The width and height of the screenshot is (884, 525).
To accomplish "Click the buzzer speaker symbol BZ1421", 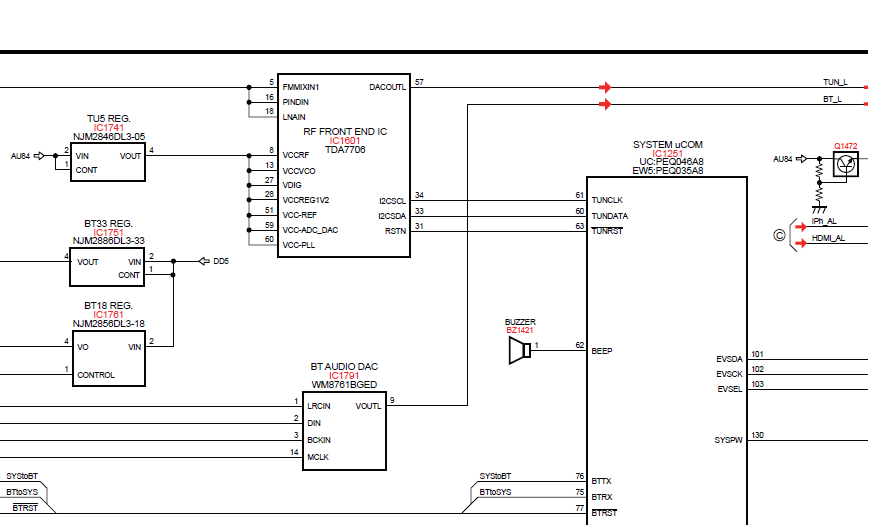I will click(519, 350).
